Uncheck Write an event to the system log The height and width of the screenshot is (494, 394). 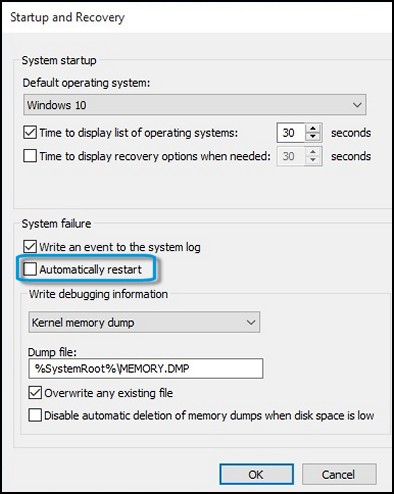pyautogui.click(x=30, y=247)
